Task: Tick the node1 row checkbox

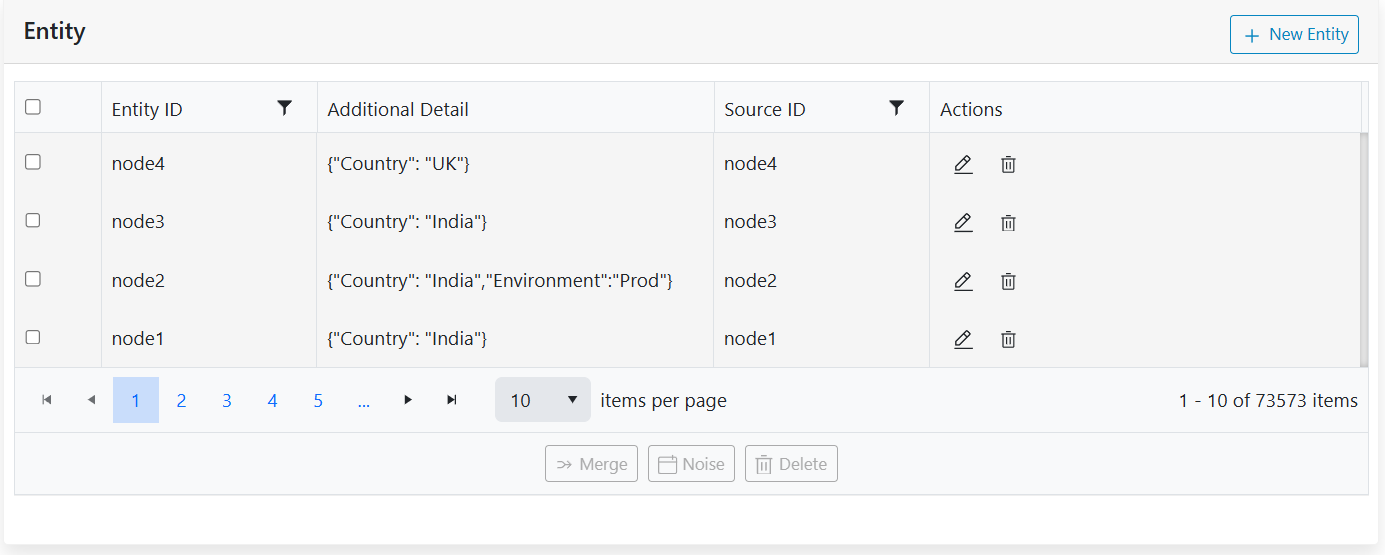Action: point(33,337)
